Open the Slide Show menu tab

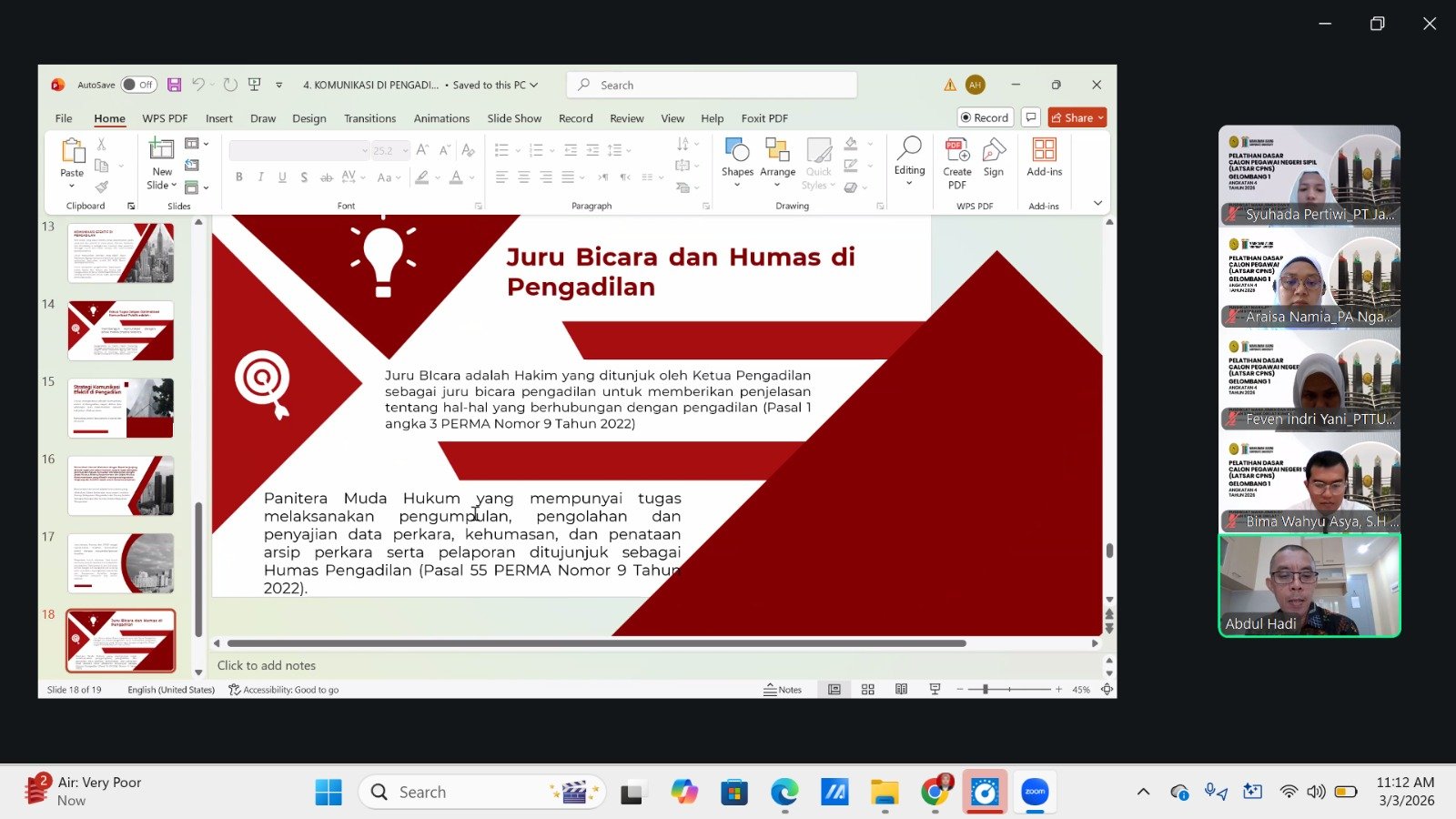[x=514, y=117]
